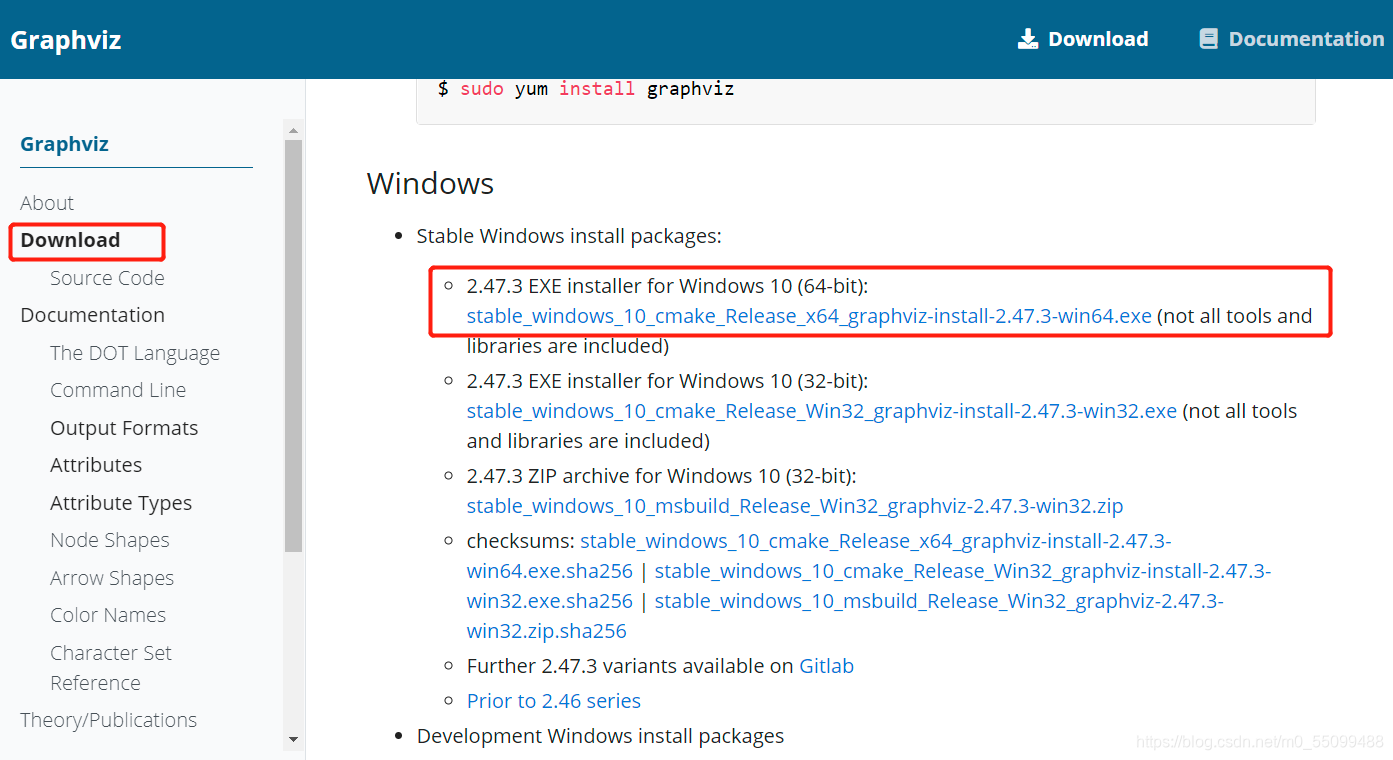Open The DOT Language page
The image size is (1393, 760).
(x=135, y=353)
